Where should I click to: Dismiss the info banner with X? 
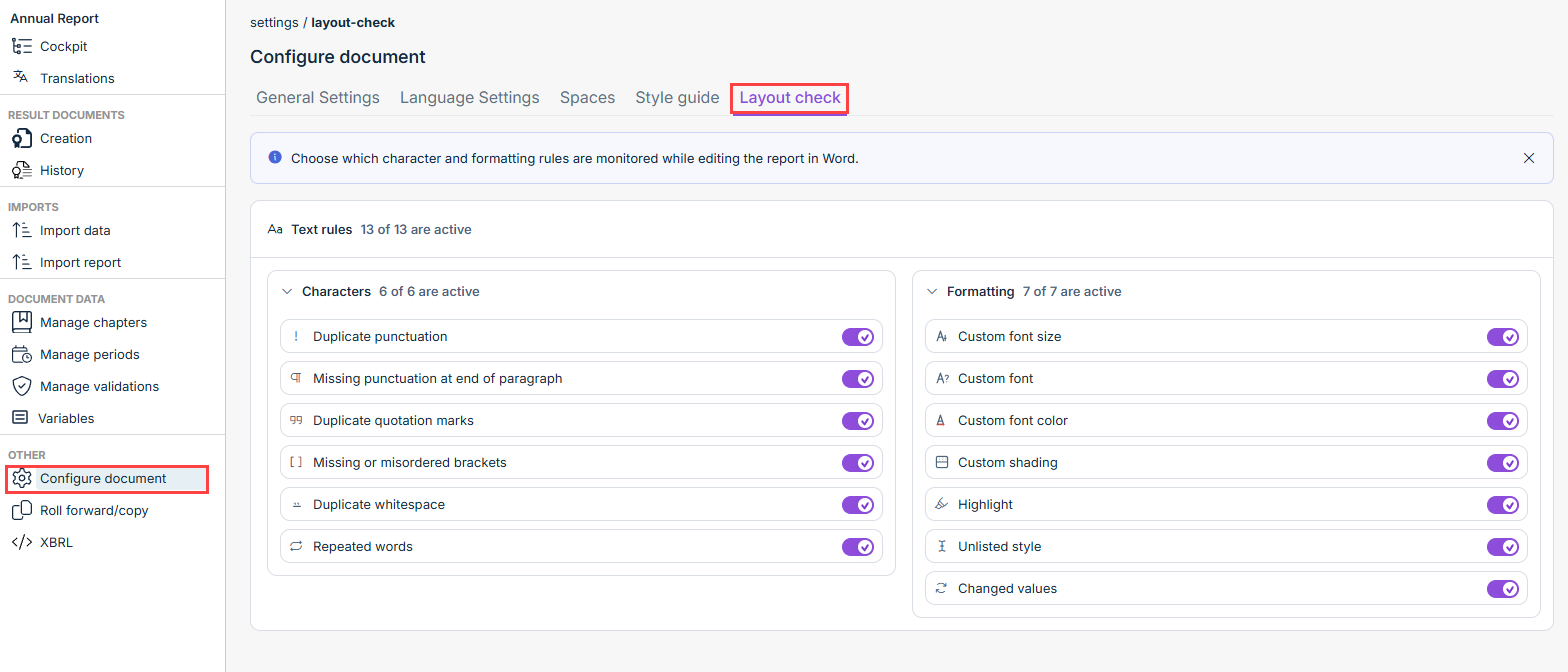[x=1529, y=158]
